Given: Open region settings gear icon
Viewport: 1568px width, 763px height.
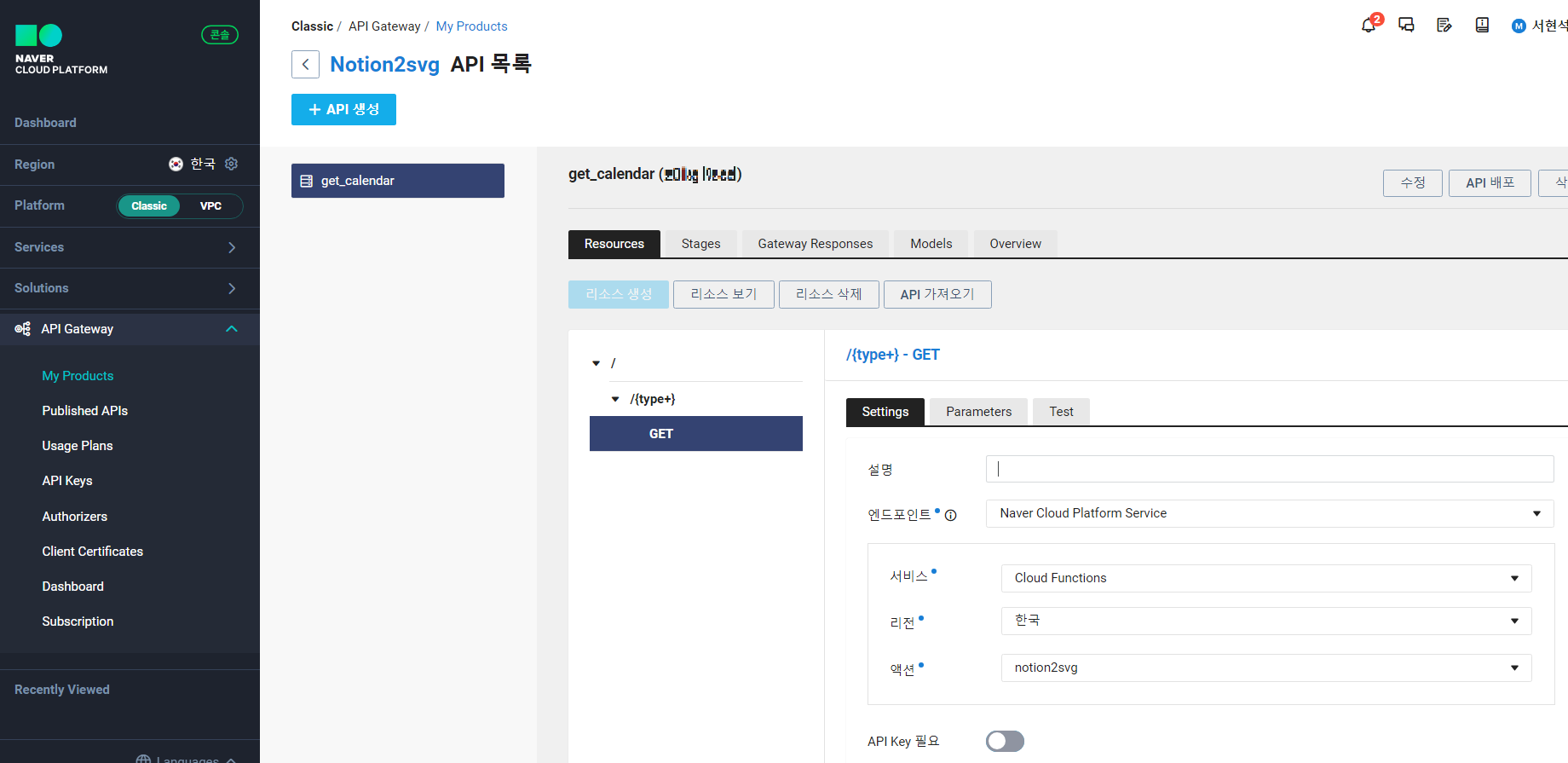Looking at the screenshot, I should coord(231,164).
